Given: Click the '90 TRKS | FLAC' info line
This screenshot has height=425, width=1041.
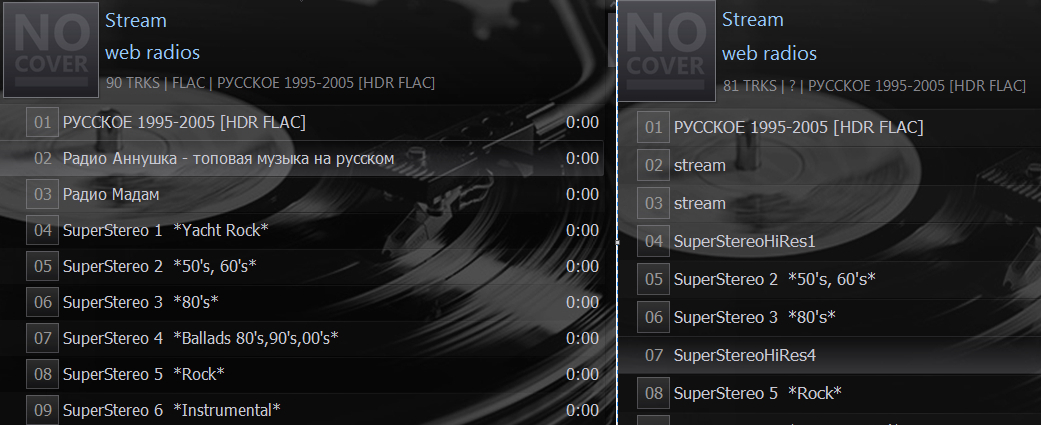Looking at the screenshot, I should tap(270, 83).
